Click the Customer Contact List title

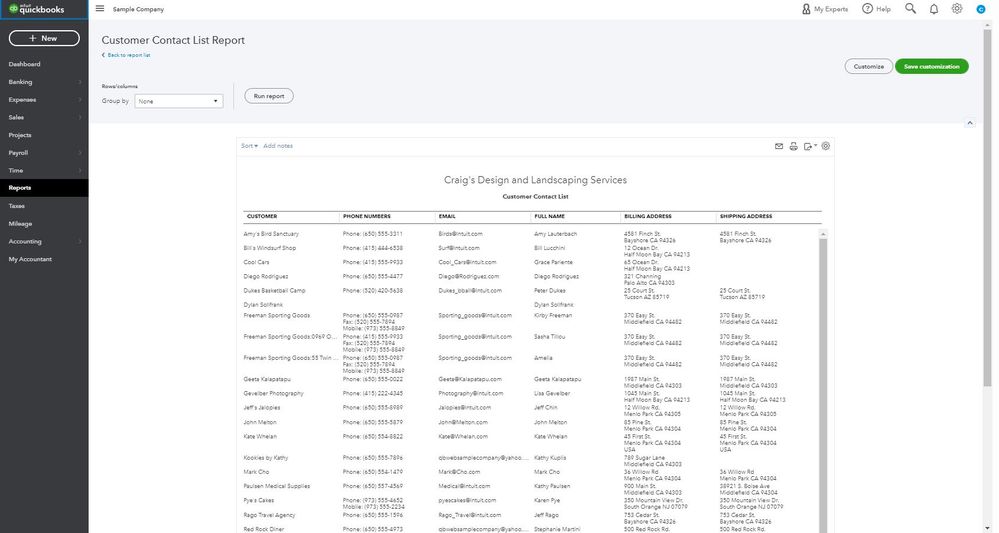pyautogui.click(x=535, y=197)
